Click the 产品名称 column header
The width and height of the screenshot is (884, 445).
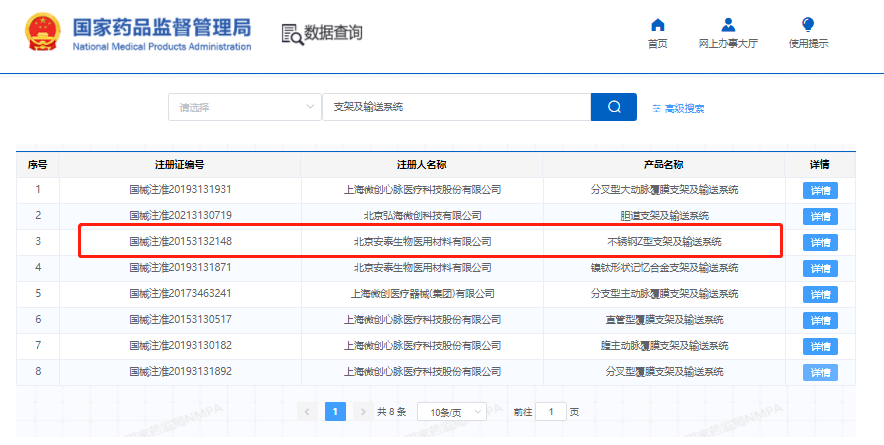[664, 165]
